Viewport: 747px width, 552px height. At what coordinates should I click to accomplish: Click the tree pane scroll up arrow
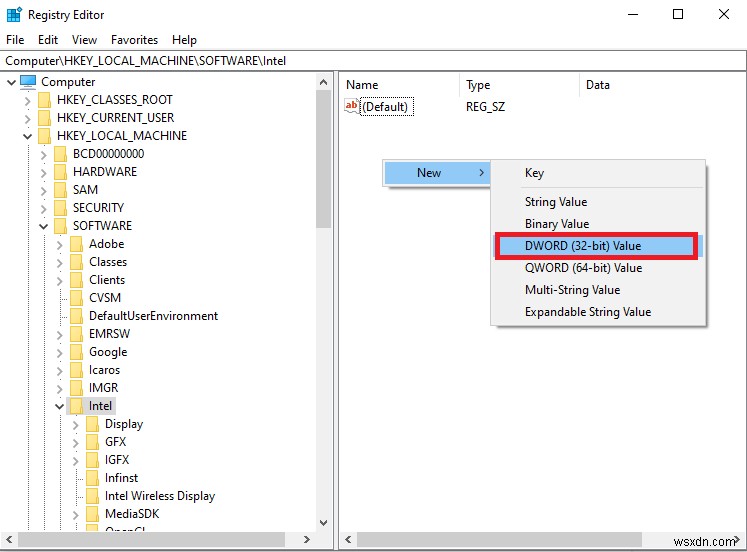[x=323, y=82]
